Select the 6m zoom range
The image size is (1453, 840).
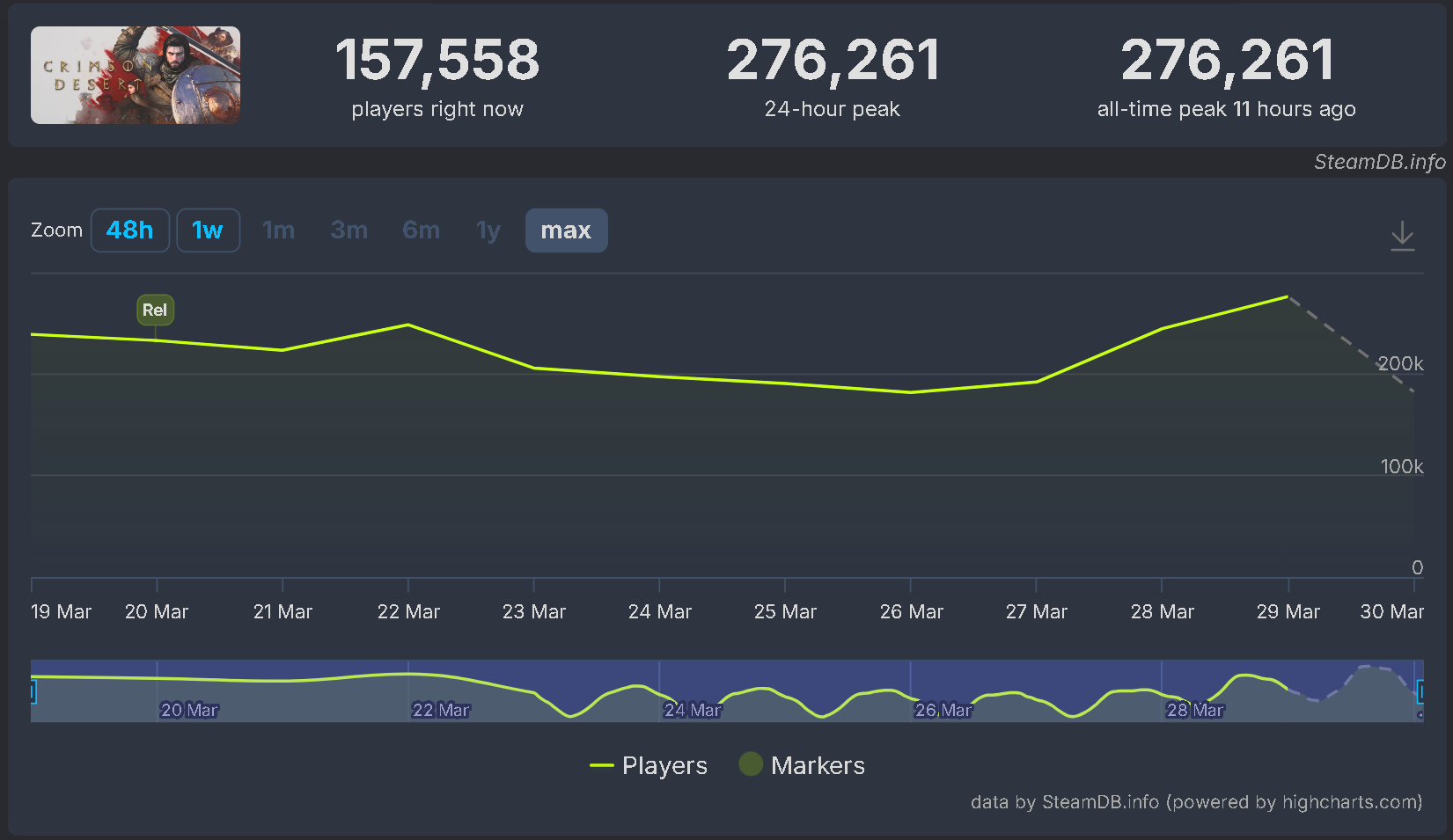(x=421, y=230)
